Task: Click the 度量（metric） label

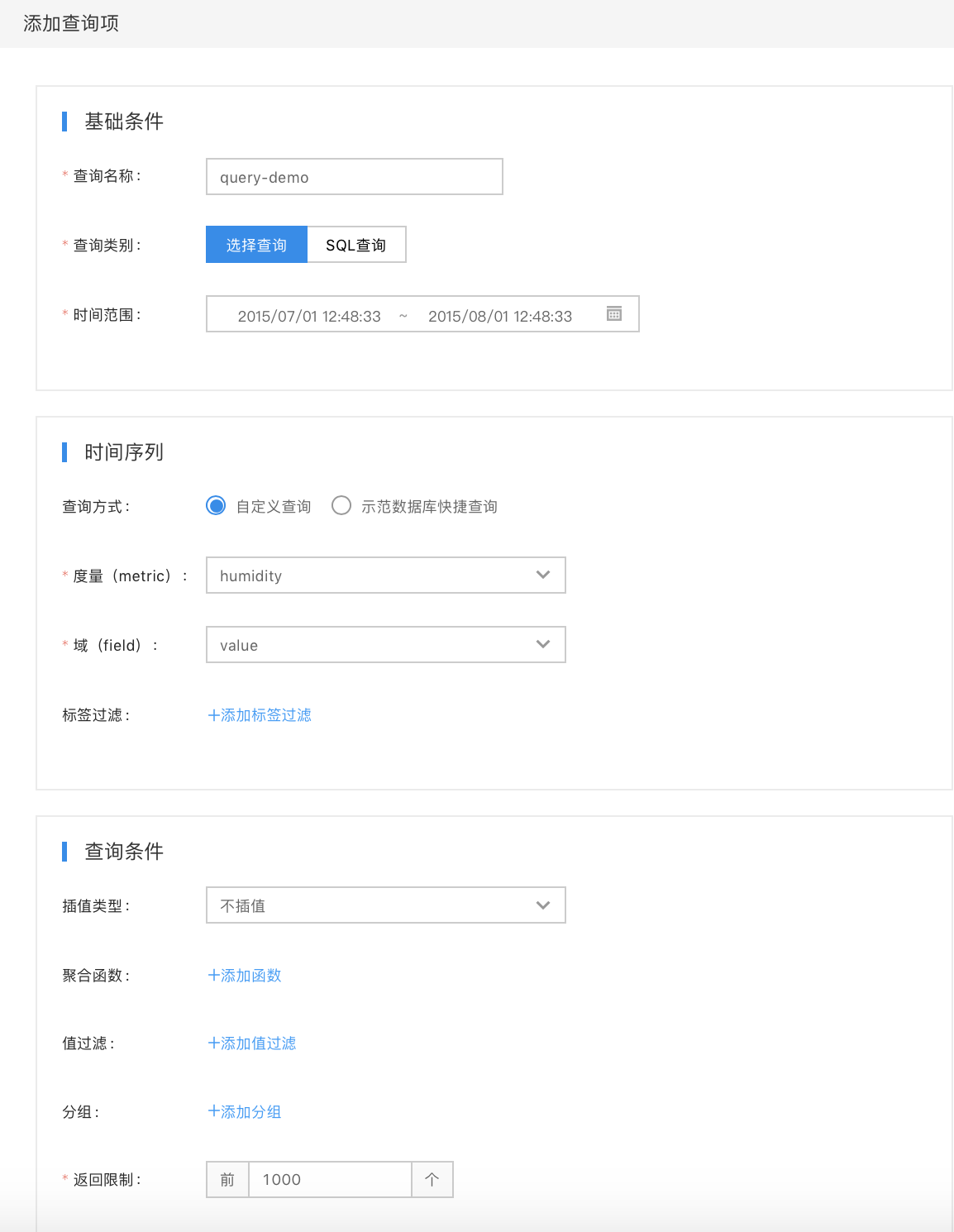Action: (130, 576)
